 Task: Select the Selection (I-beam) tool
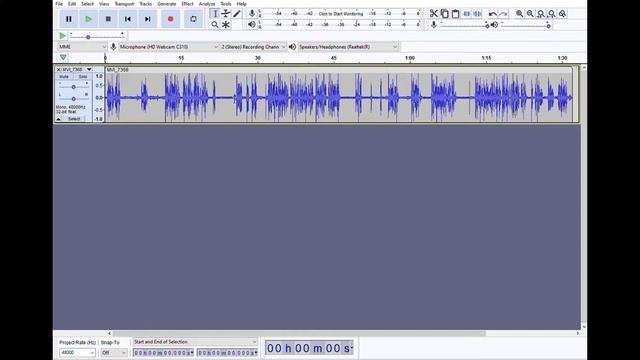coord(215,14)
